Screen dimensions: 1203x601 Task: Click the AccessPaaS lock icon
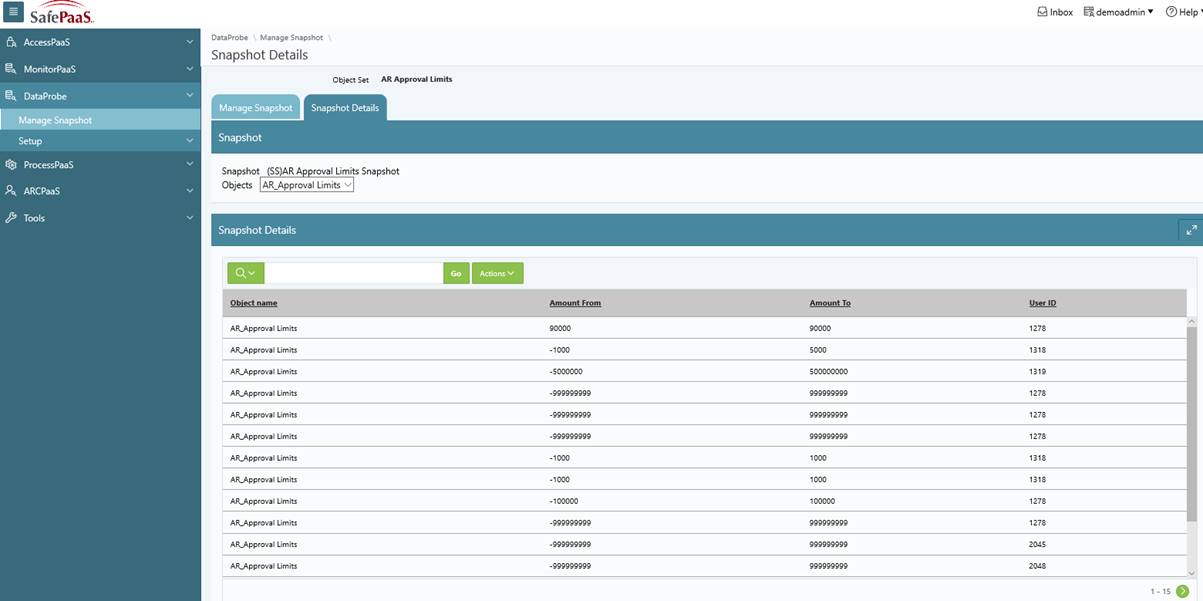tap(11, 42)
